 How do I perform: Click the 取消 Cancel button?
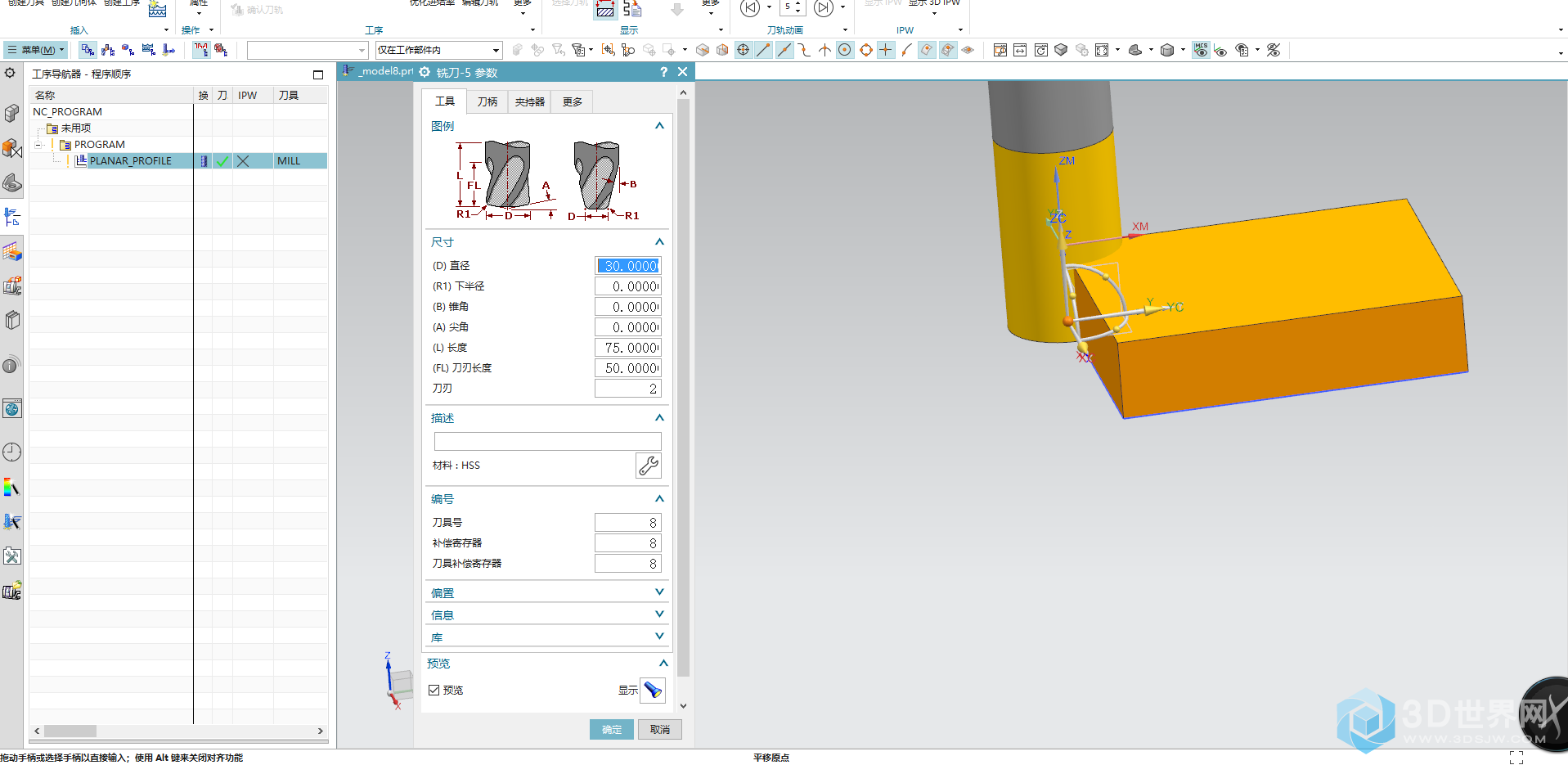point(659,730)
